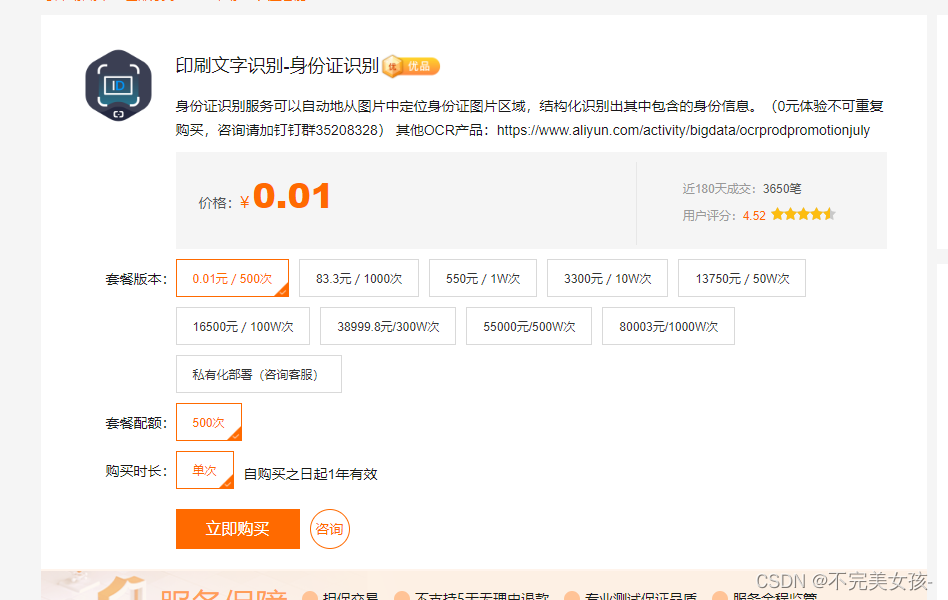This screenshot has width=948, height=600.
Task: Click the ID card recognition product icon
Action: click(118, 85)
